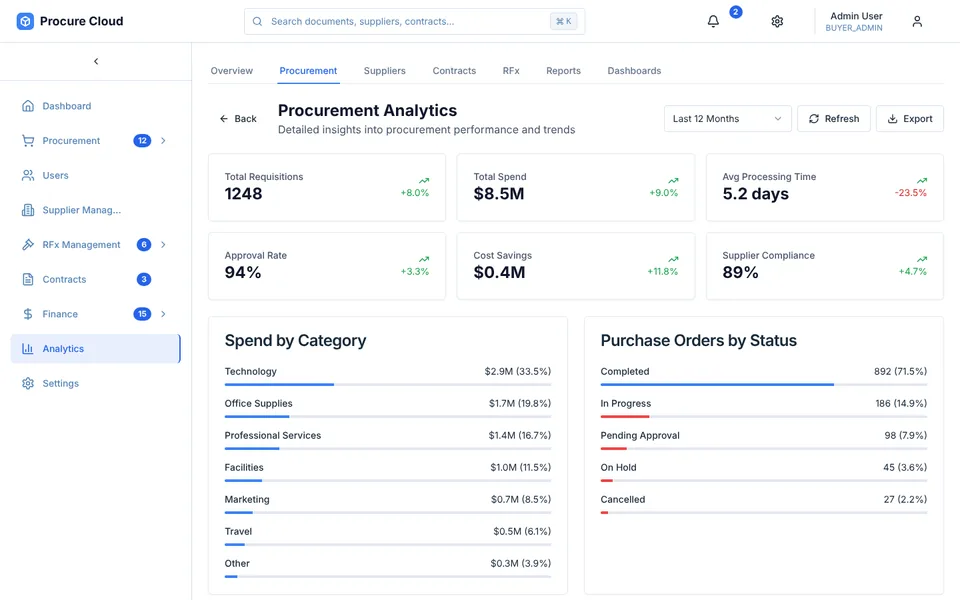This screenshot has width=960, height=600.
Task: Click the Procurement cart icon
Action: pos(28,141)
